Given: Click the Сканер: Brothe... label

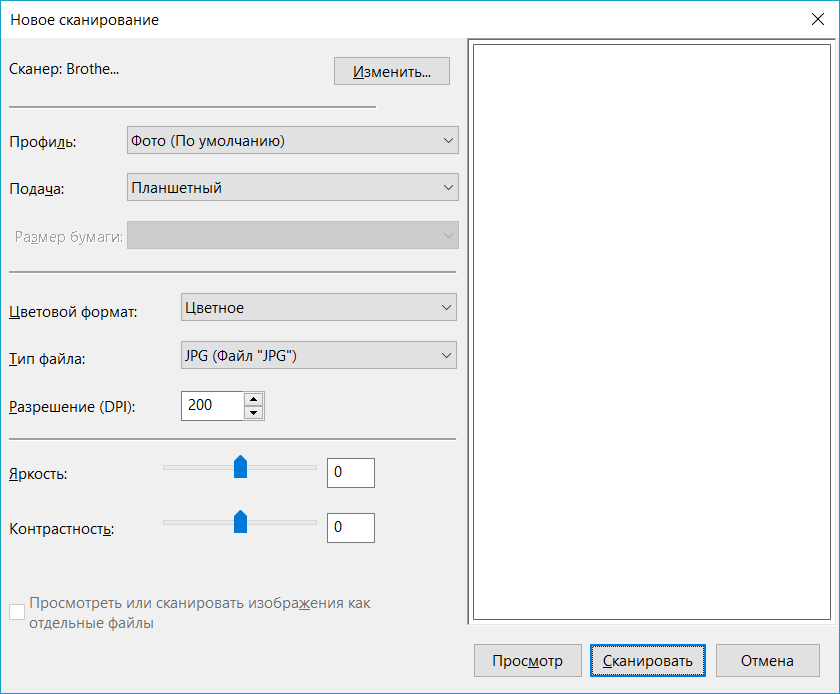Looking at the screenshot, I should tap(64, 69).
